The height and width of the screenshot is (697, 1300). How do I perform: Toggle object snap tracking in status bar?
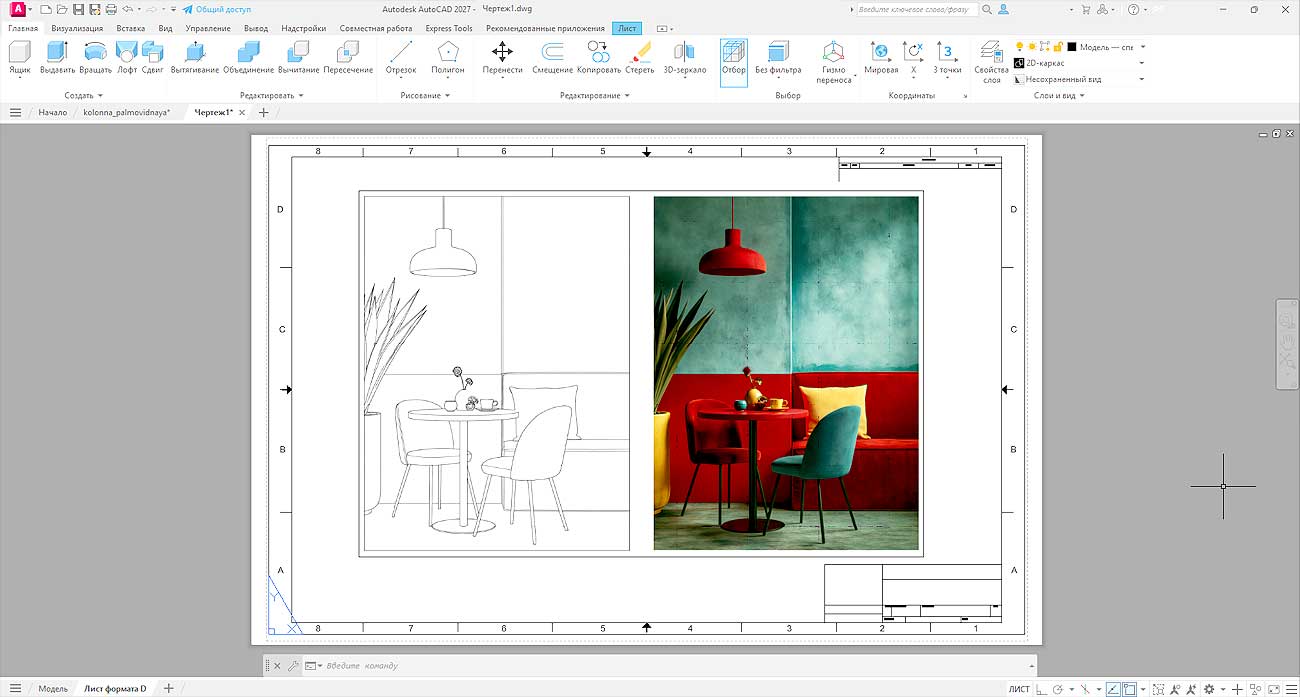click(x=1113, y=689)
